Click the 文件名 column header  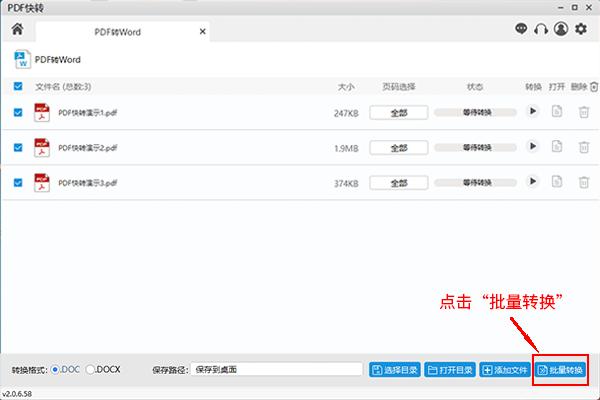63,87
